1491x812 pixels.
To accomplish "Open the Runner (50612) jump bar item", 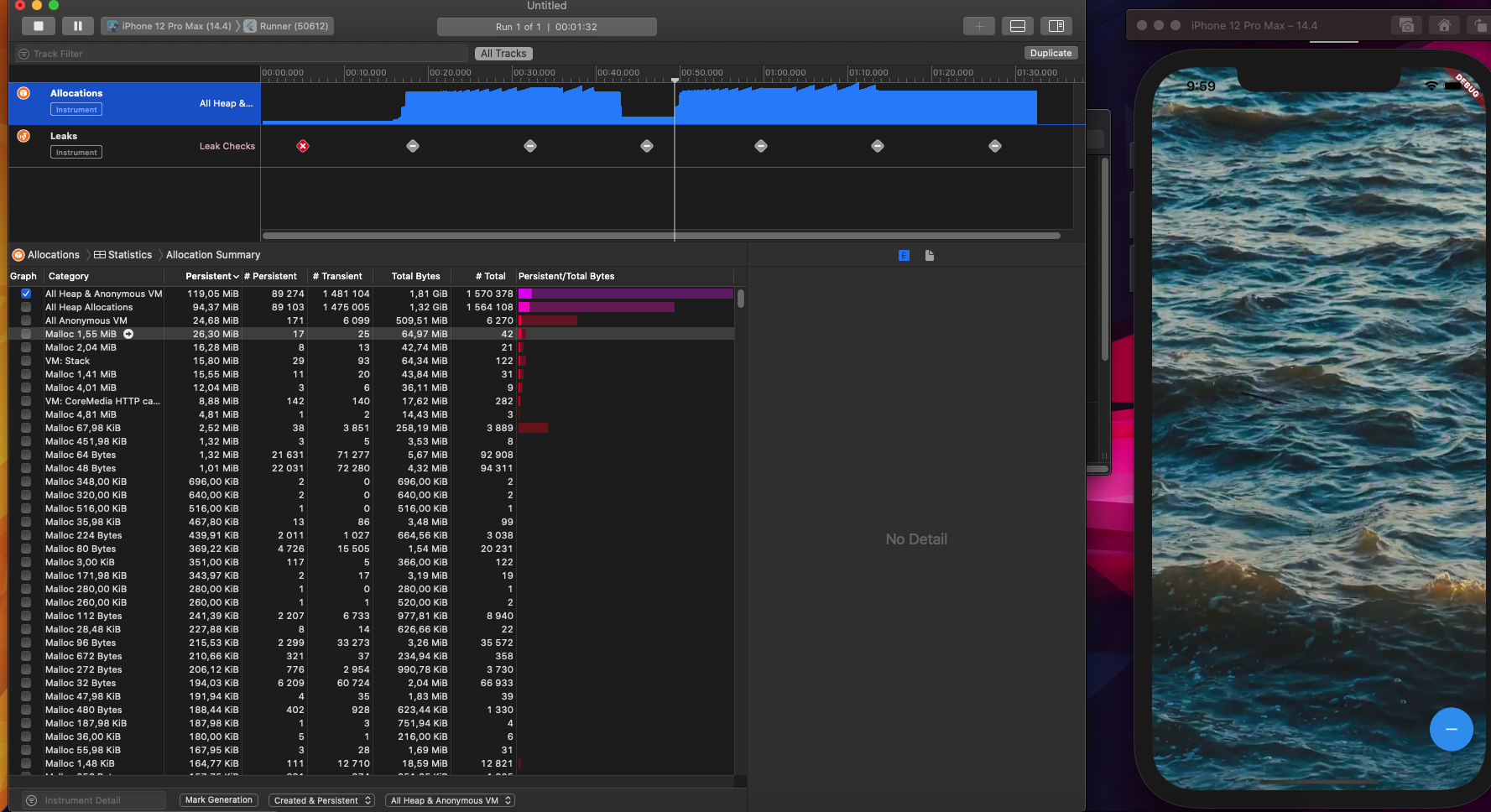I will pos(288,26).
